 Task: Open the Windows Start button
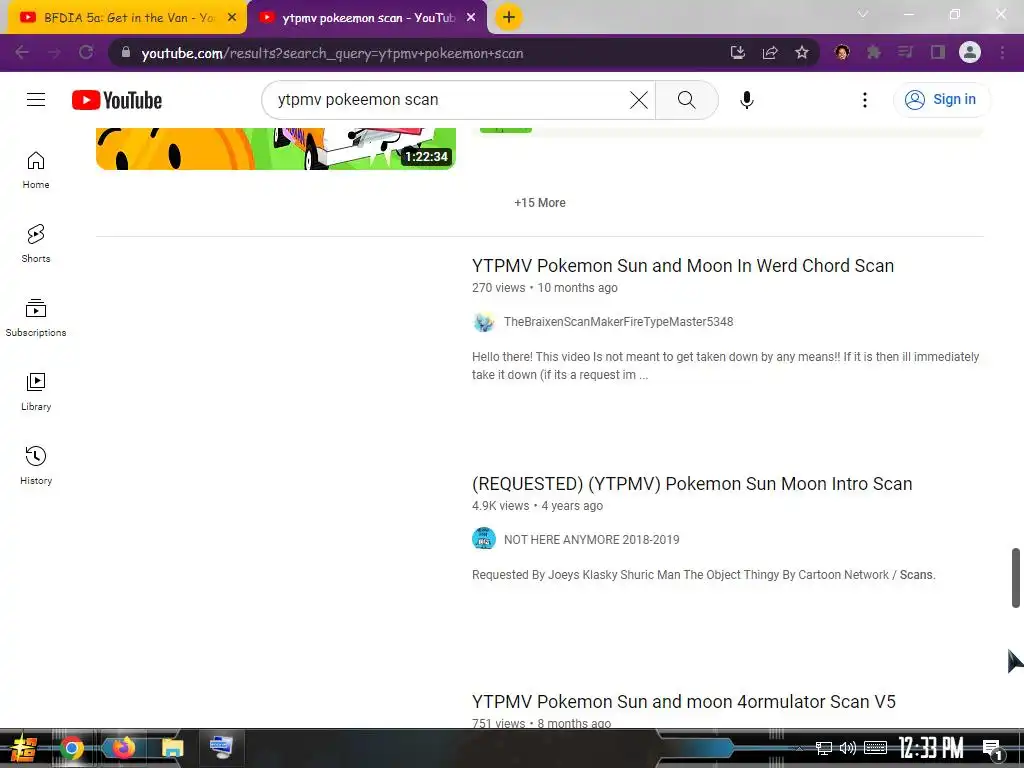(24, 748)
